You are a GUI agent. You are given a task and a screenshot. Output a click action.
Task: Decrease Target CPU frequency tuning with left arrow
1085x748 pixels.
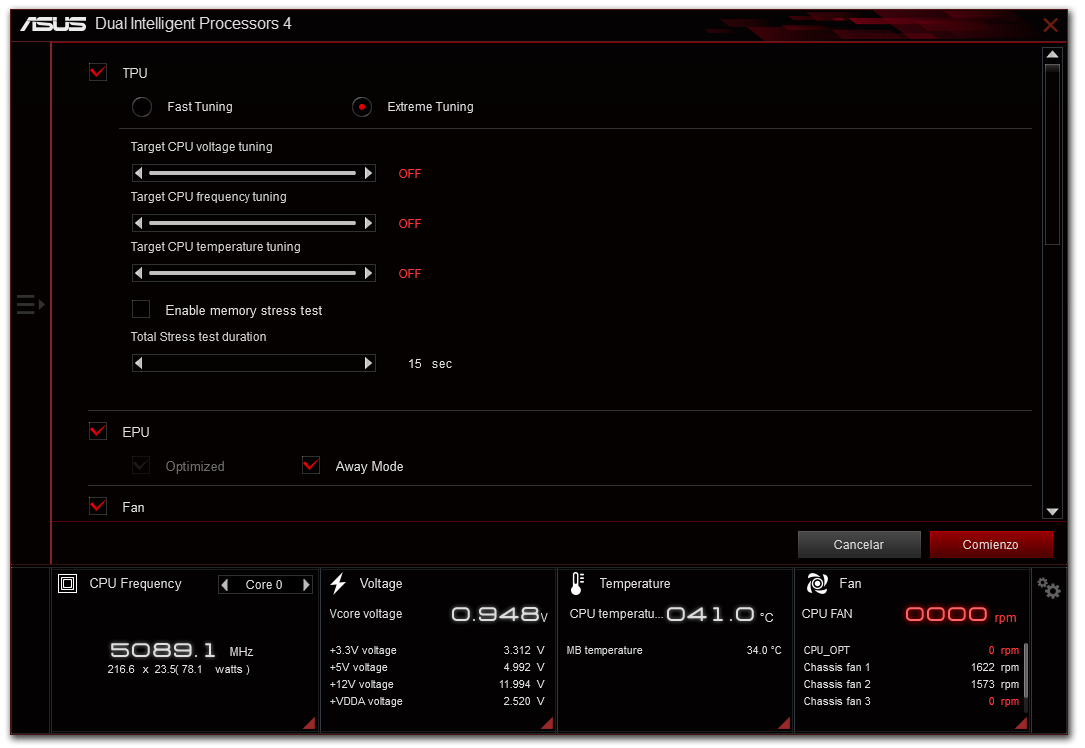click(x=138, y=223)
